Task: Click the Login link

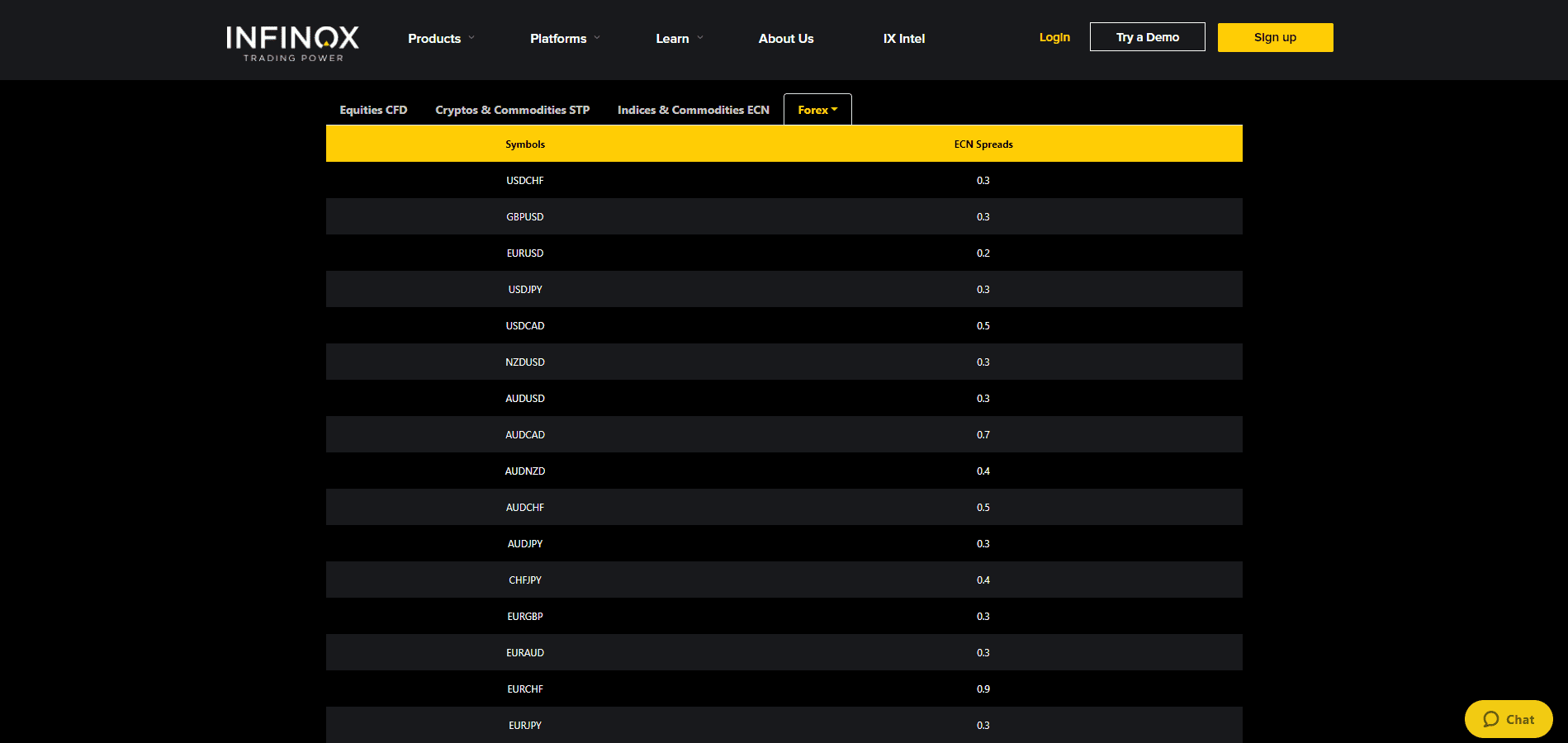Action: [x=1054, y=37]
